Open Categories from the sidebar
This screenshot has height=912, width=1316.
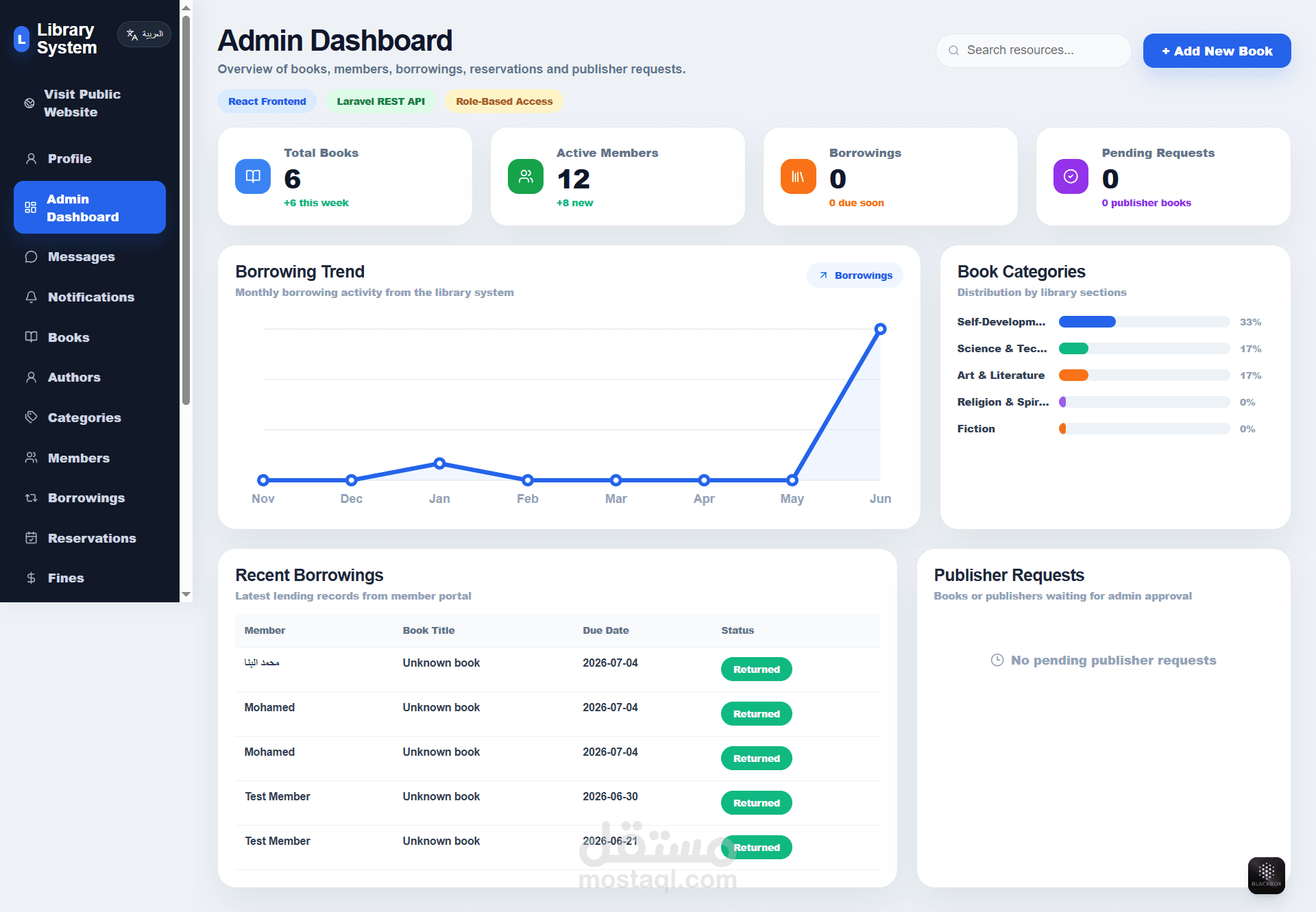(x=90, y=417)
